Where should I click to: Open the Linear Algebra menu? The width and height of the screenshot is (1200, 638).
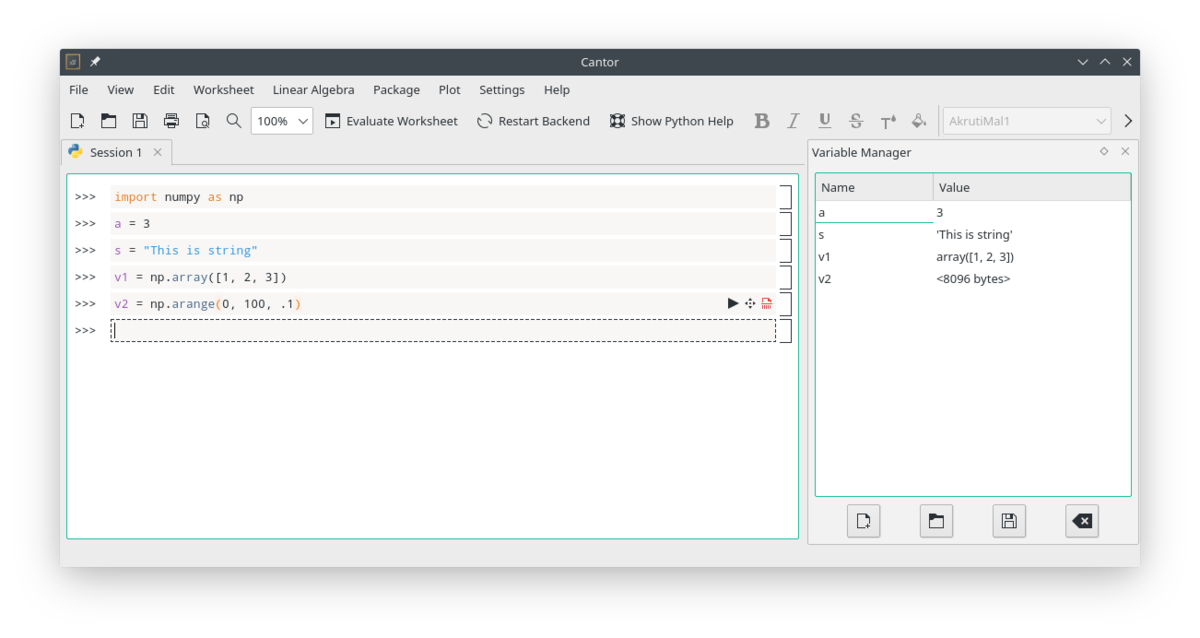click(313, 90)
